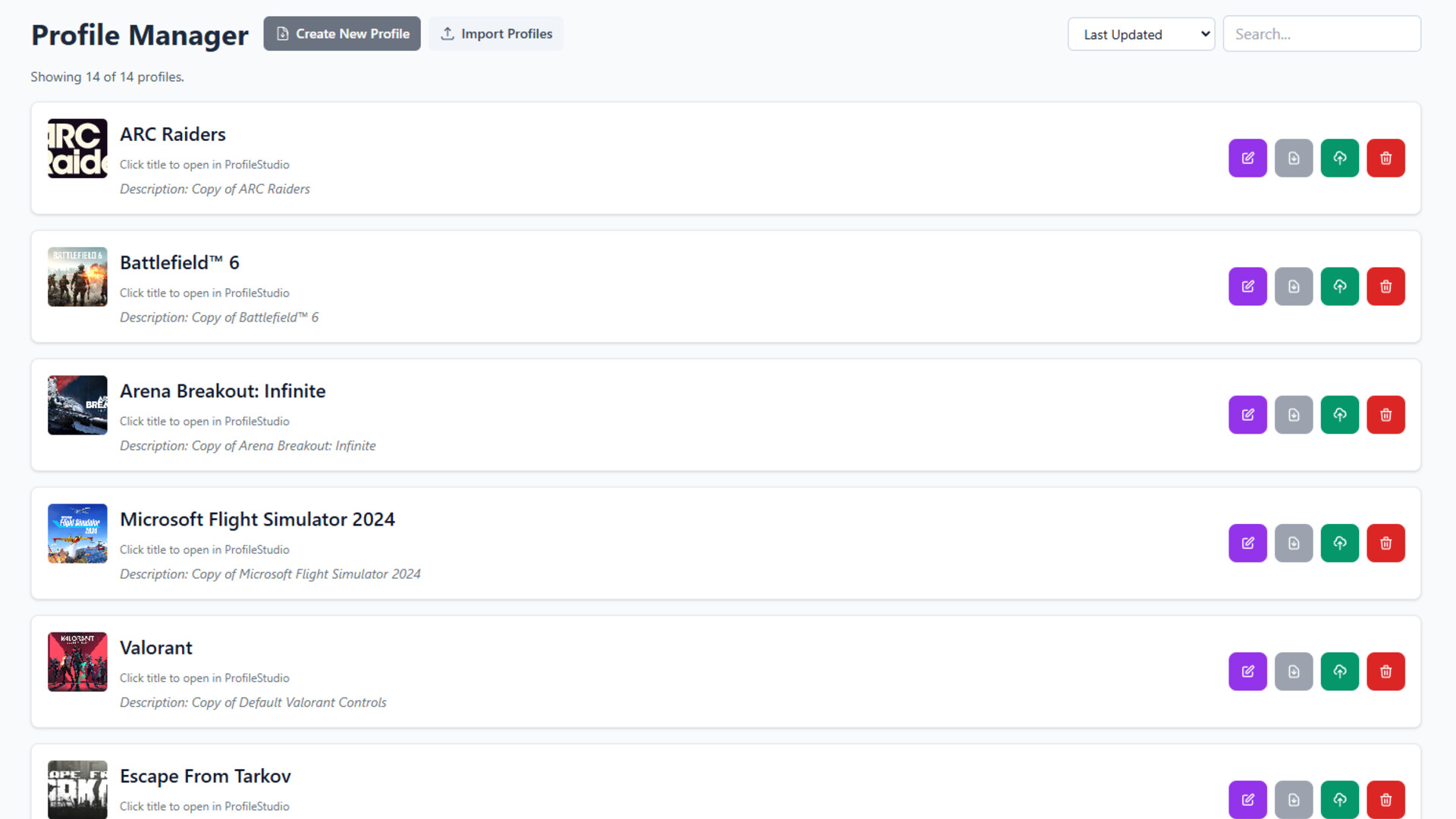Edit the Arena Breakout: Infinite profile

(x=1247, y=414)
